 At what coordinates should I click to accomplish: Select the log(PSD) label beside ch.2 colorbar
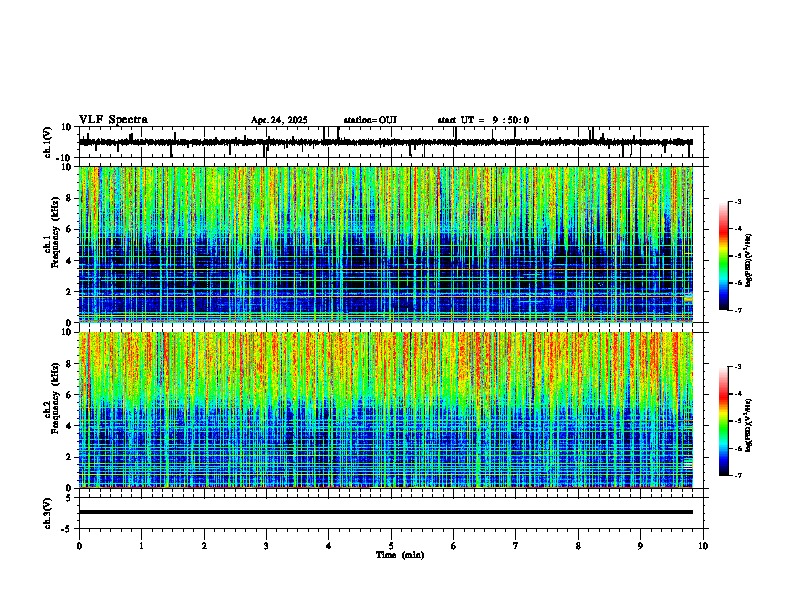(x=749, y=425)
